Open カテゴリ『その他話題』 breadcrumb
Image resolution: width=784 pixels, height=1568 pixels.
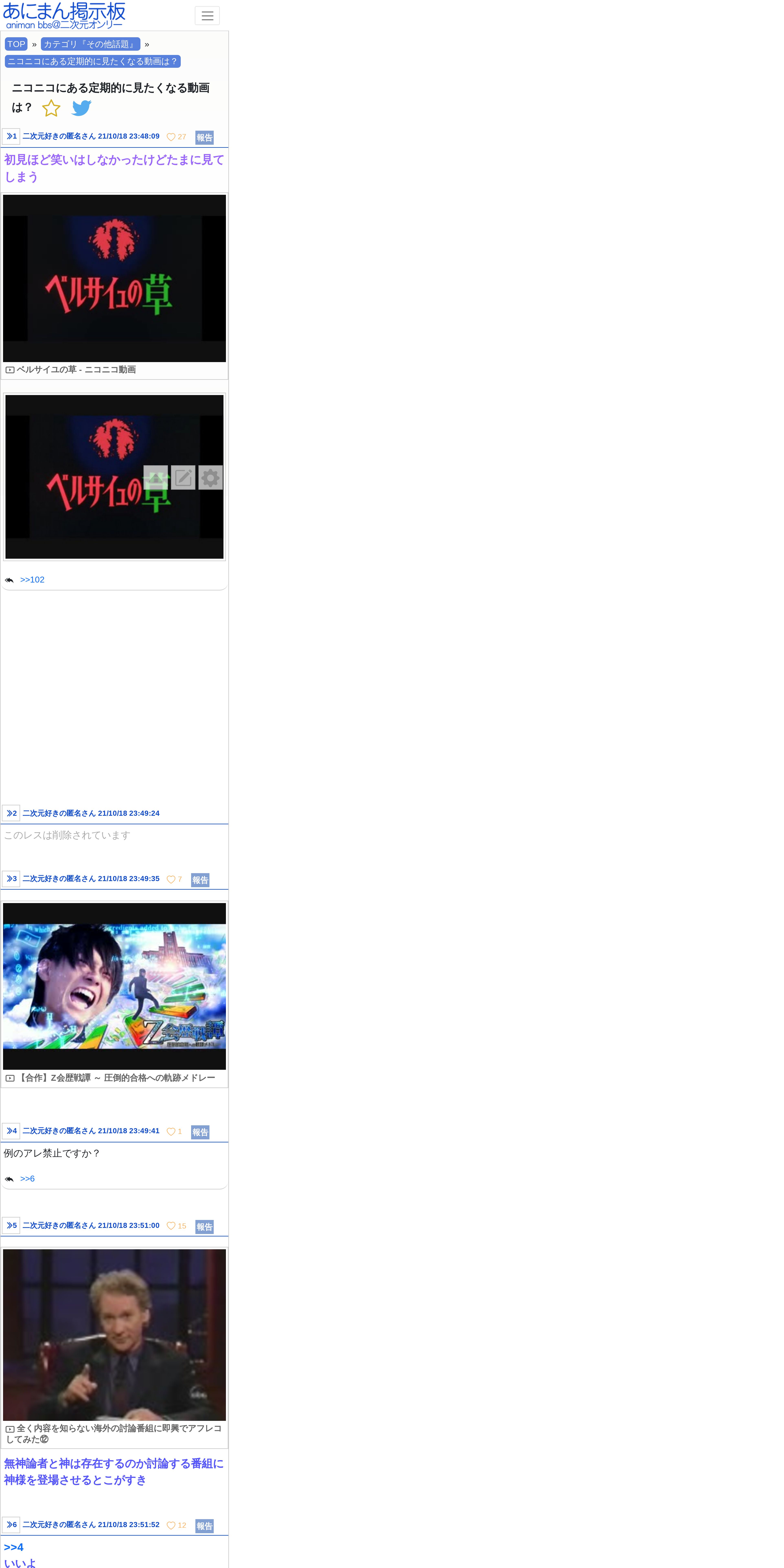(x=91, y=44)
